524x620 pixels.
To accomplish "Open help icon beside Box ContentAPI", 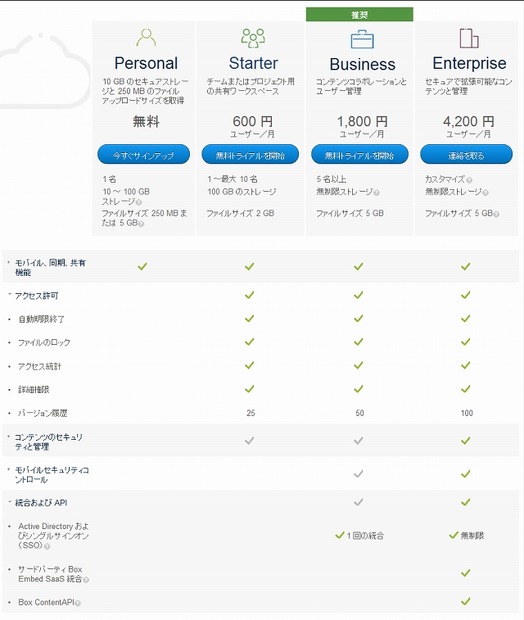I will point(78,603).
